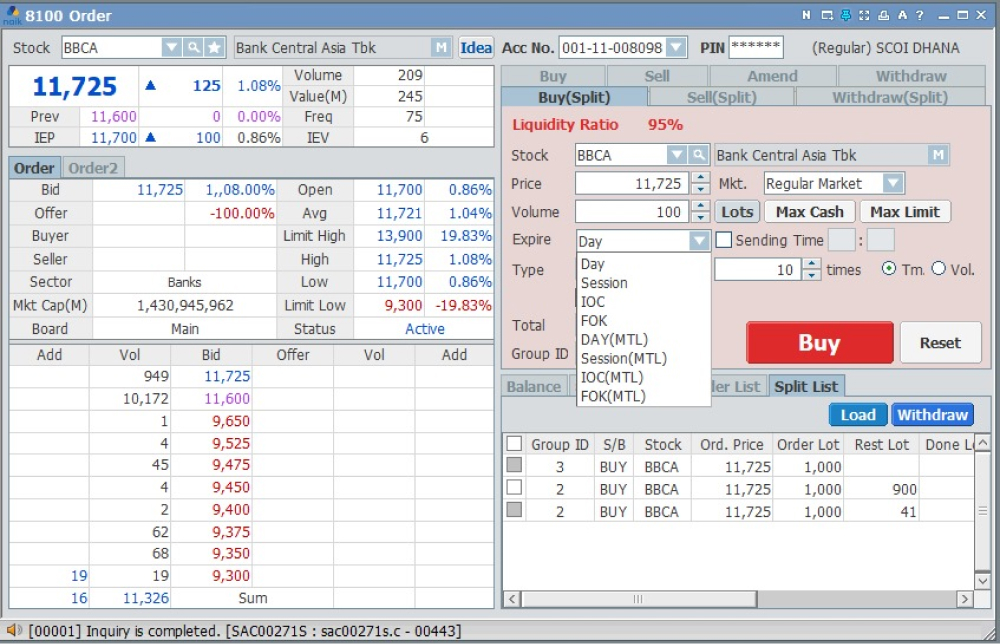Open help via the question mark icon

[x=920, y=16]
